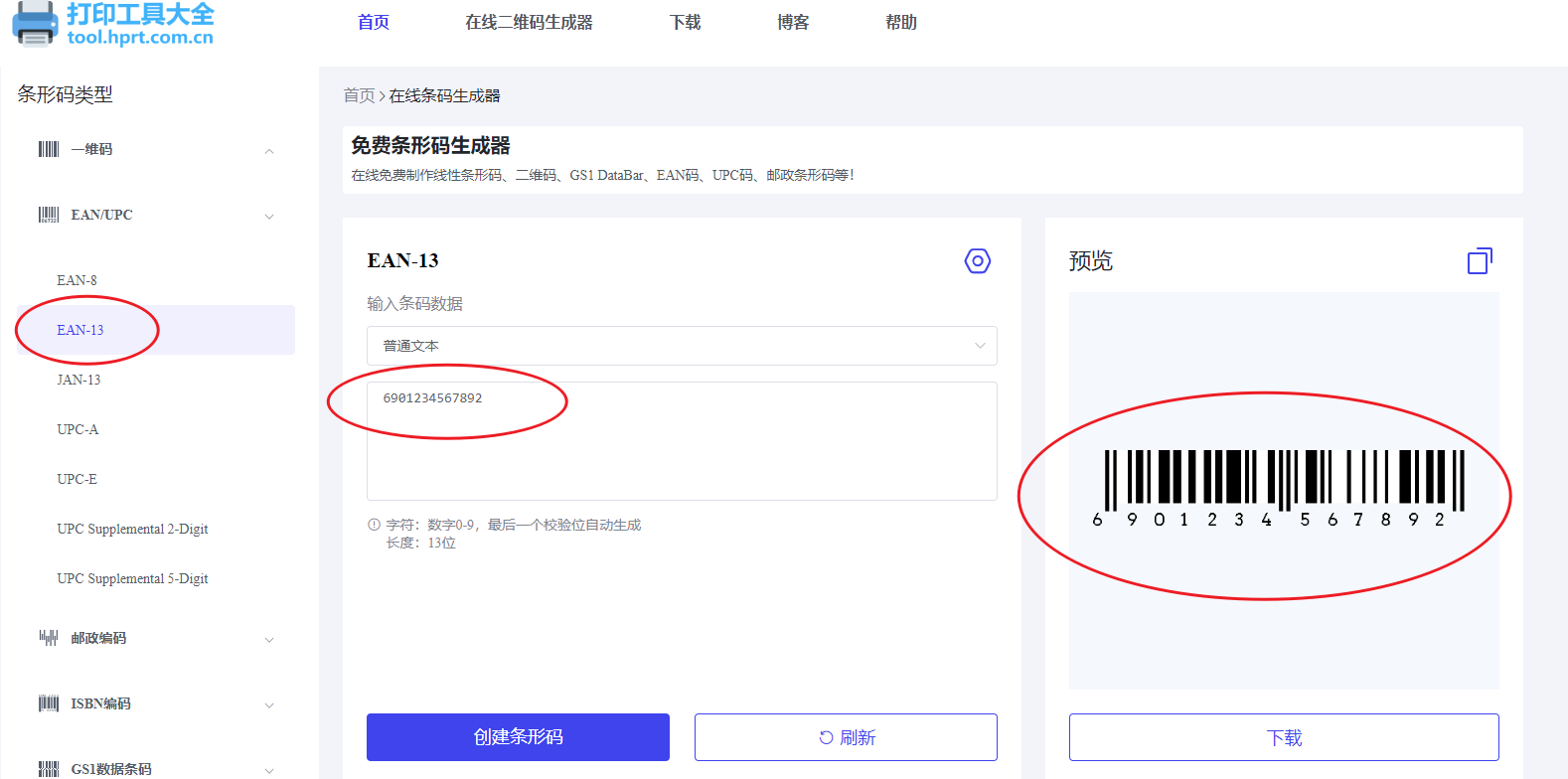Select JAN-13 barcode type
Image resolution: width=1568 pixels, height=779 pixels.
tap(78, 380)
